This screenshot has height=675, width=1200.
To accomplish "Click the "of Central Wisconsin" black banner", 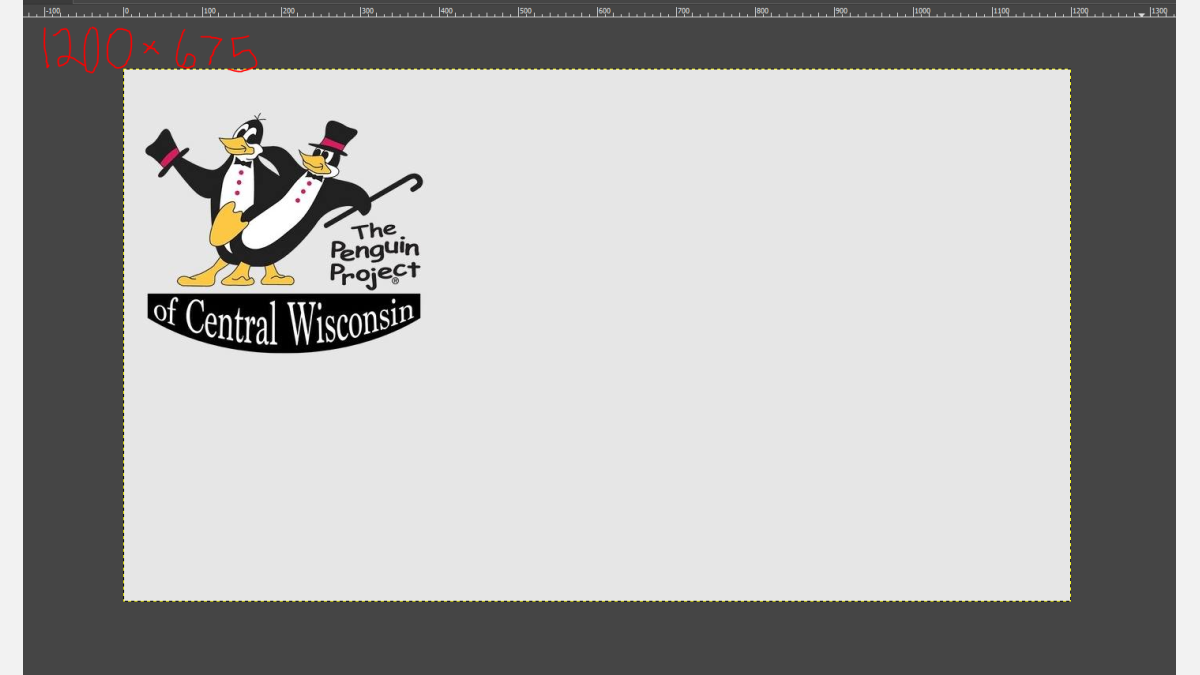I will 284,320.
